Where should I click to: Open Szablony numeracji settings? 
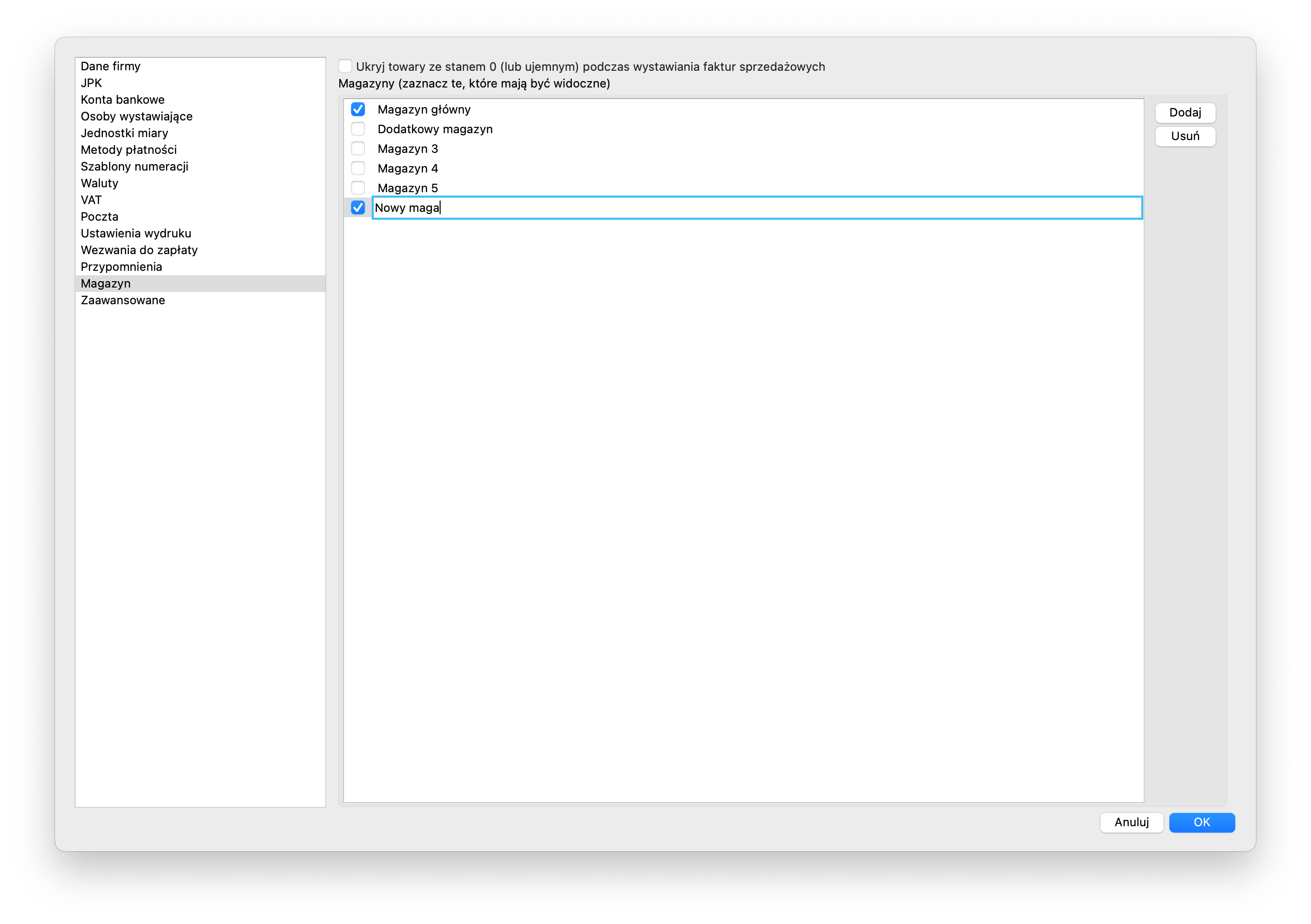pyautogui.click(x=201, y=167)
